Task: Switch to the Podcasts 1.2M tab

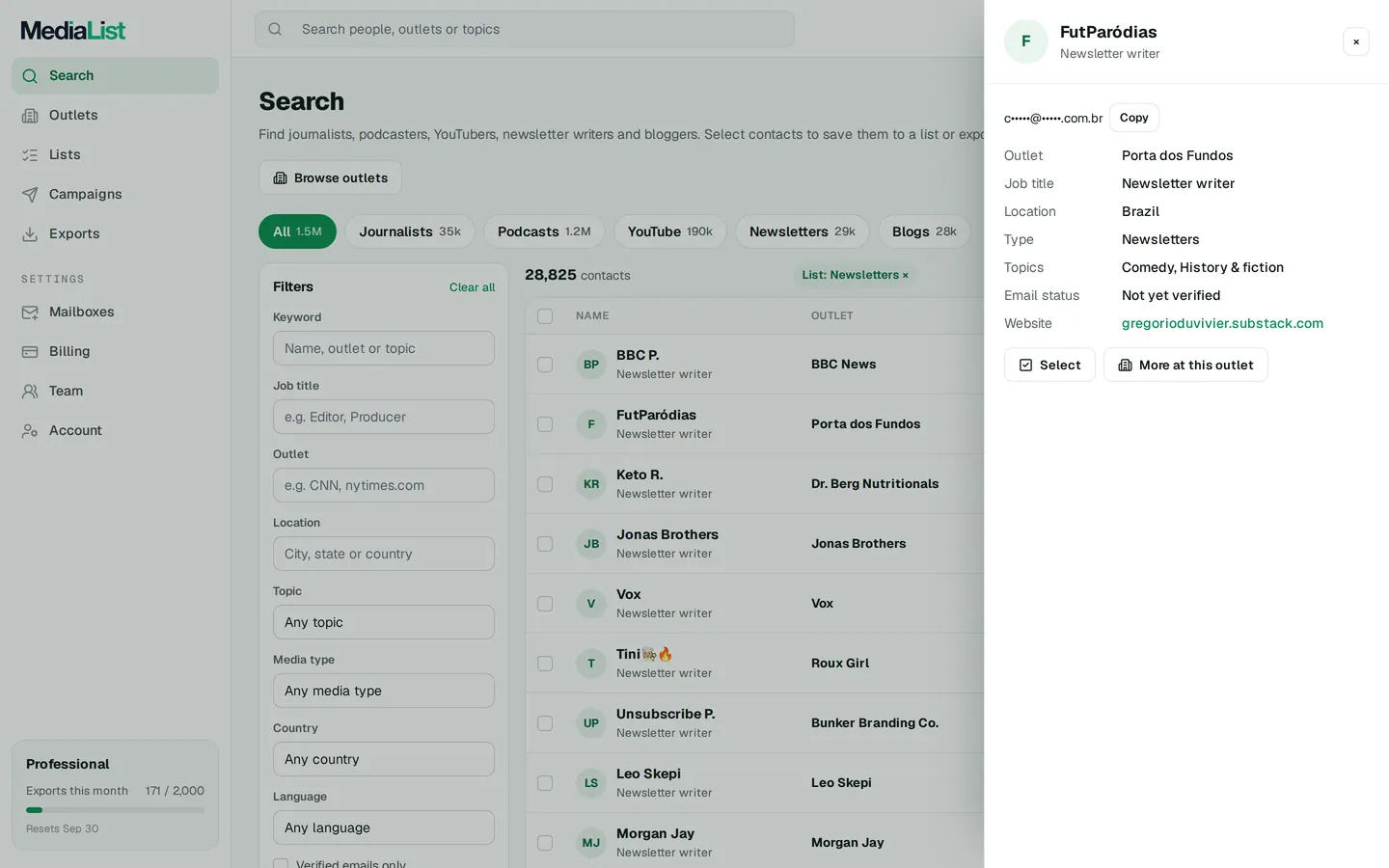Action: tap(544, 231)
